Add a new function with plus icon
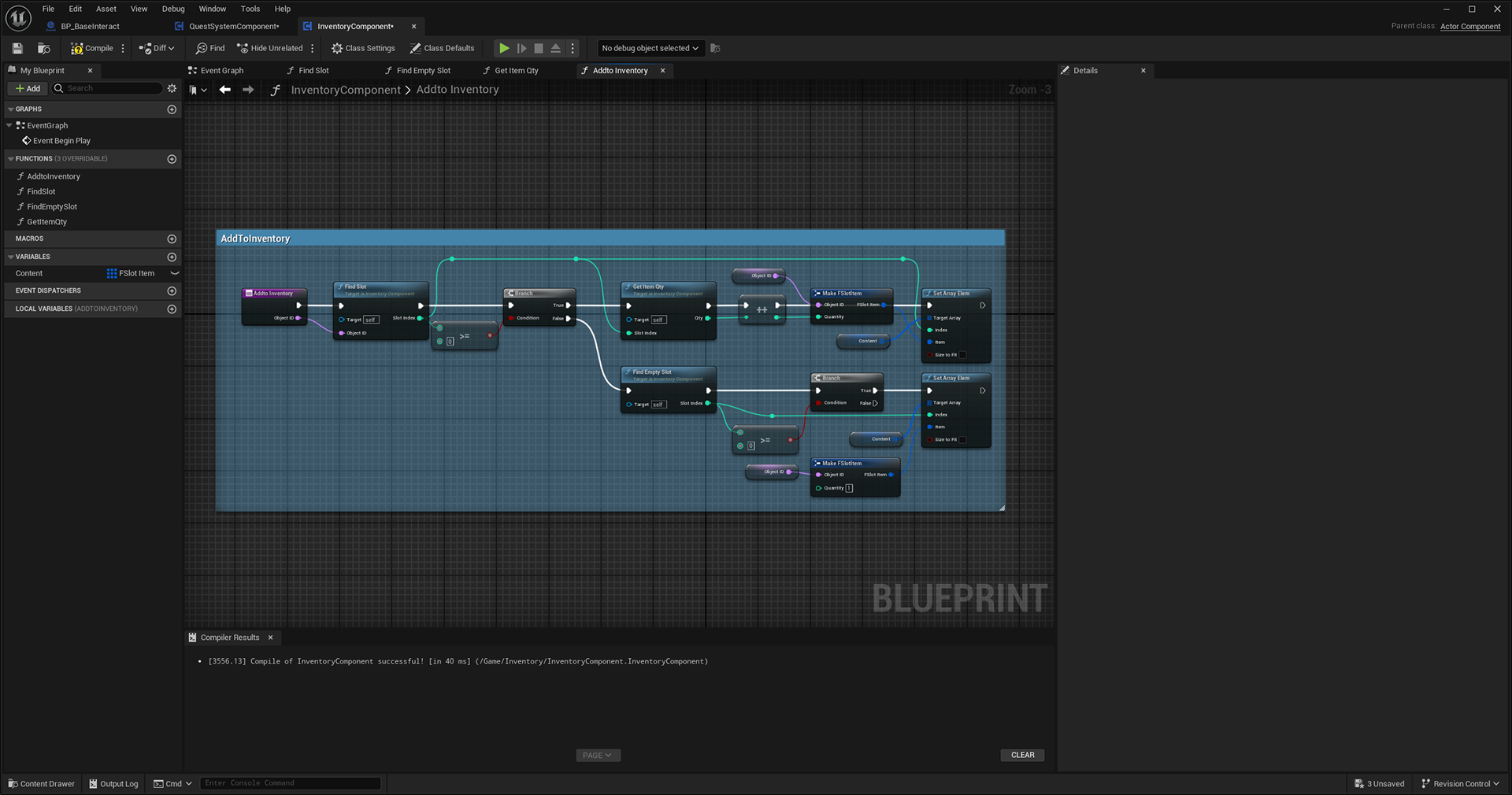 tap(172, 159)
